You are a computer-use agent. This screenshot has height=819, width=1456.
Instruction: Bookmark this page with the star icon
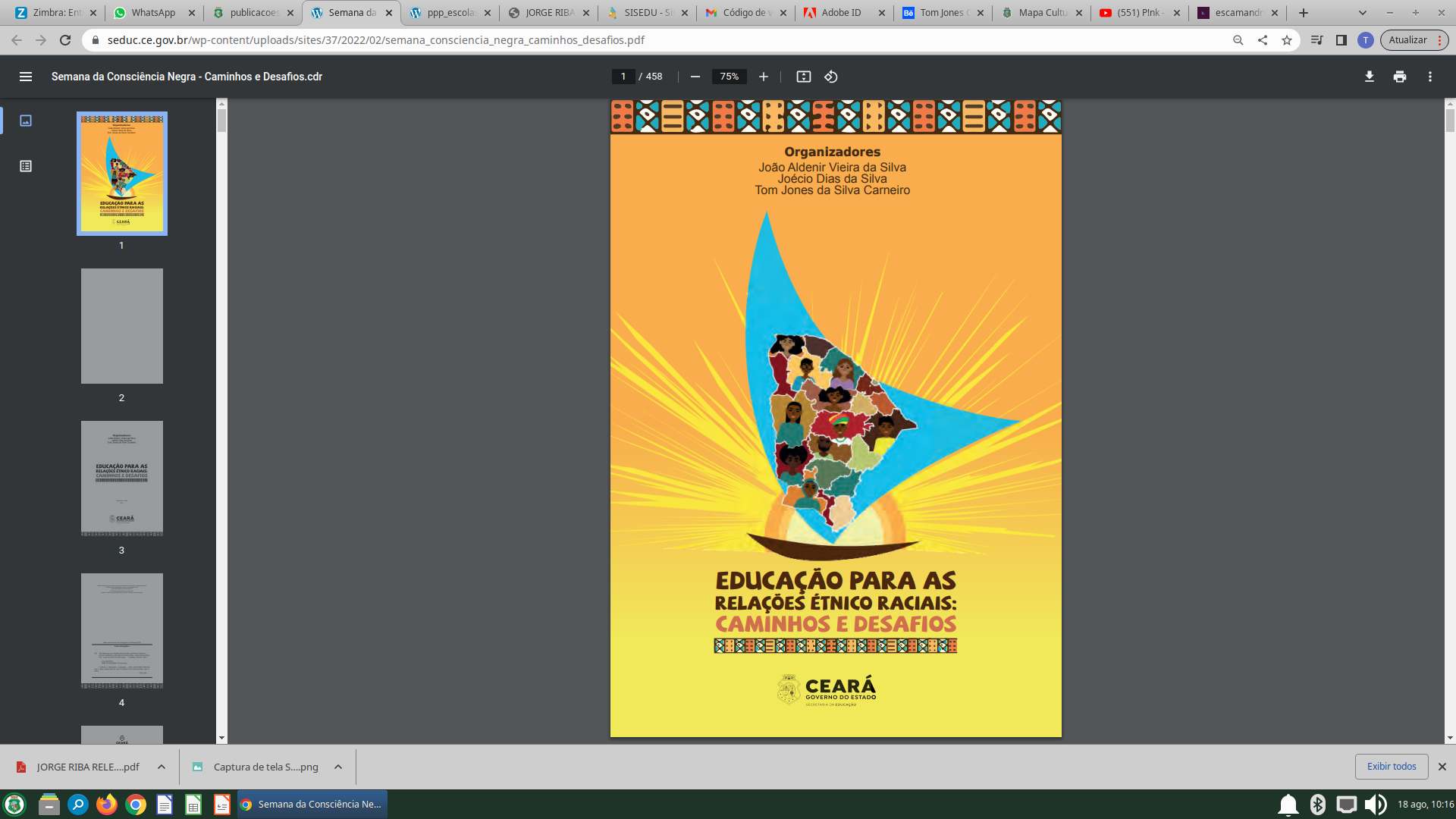click(x=1287, y=40)
